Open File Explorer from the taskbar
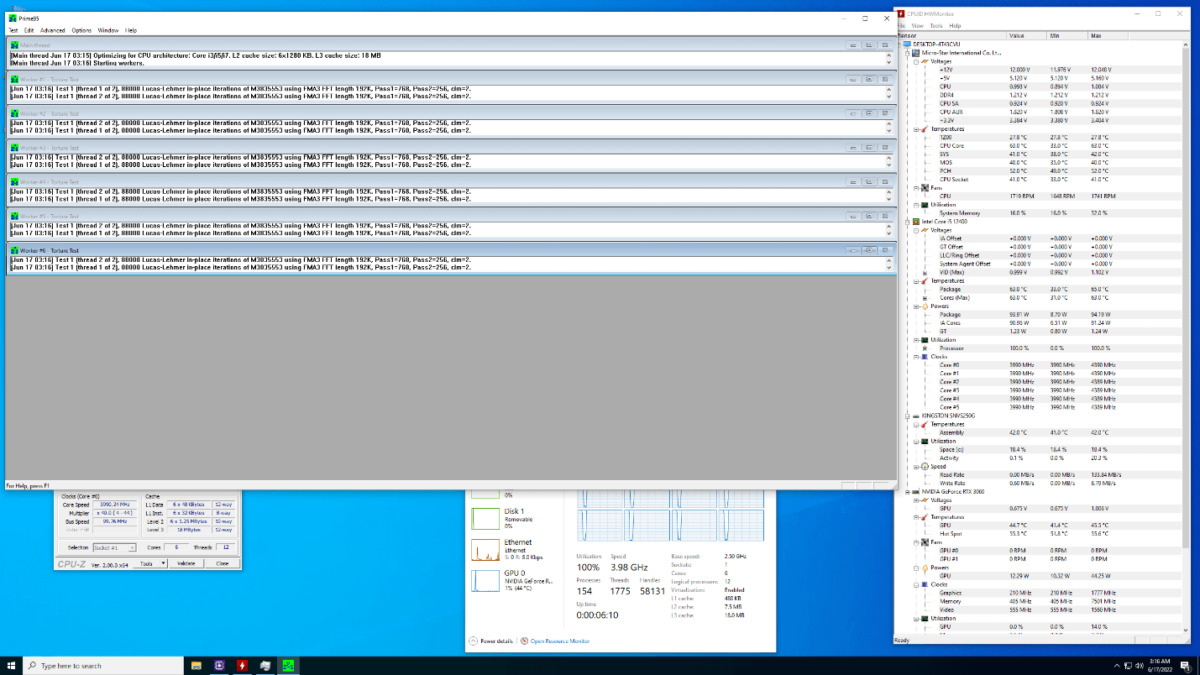The height and width of the screenshot is (675, 1200). click(x=196, y=665)
